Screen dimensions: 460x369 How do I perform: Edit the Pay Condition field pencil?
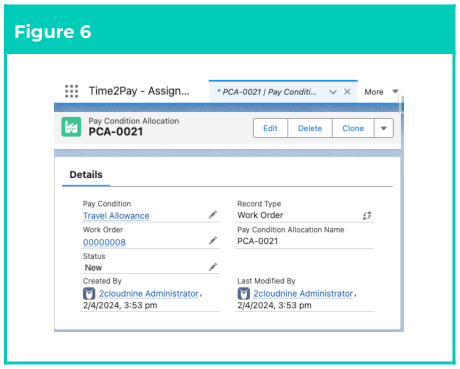pos(213,215)
